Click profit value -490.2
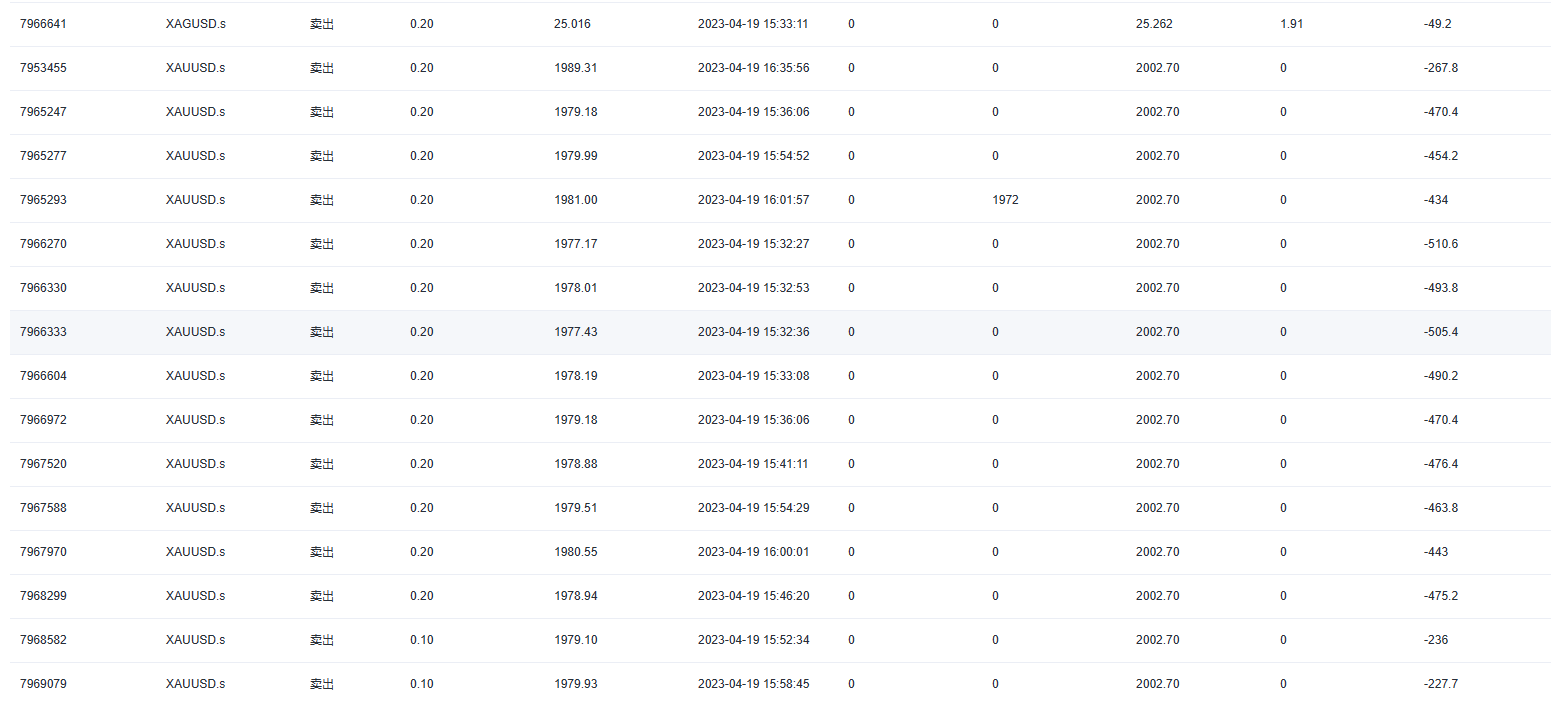This screenshot has width=1551, height=703. click(x=1441, y=376)
